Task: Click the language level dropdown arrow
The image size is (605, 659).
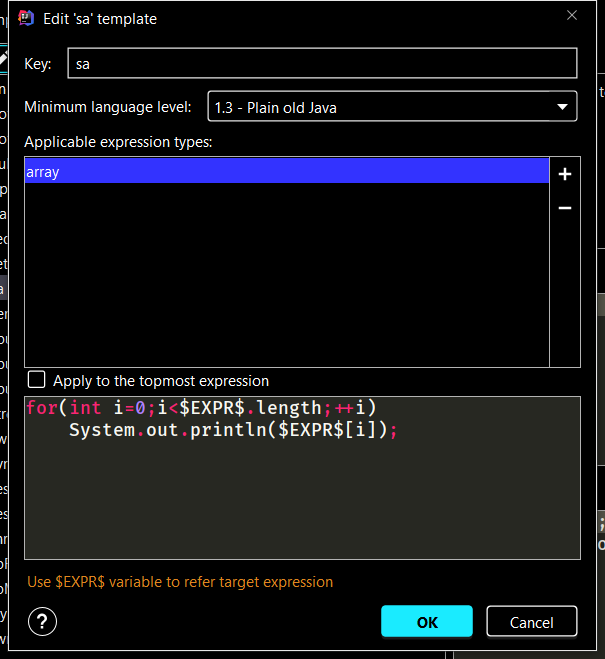Action: (x=561, y=106)
